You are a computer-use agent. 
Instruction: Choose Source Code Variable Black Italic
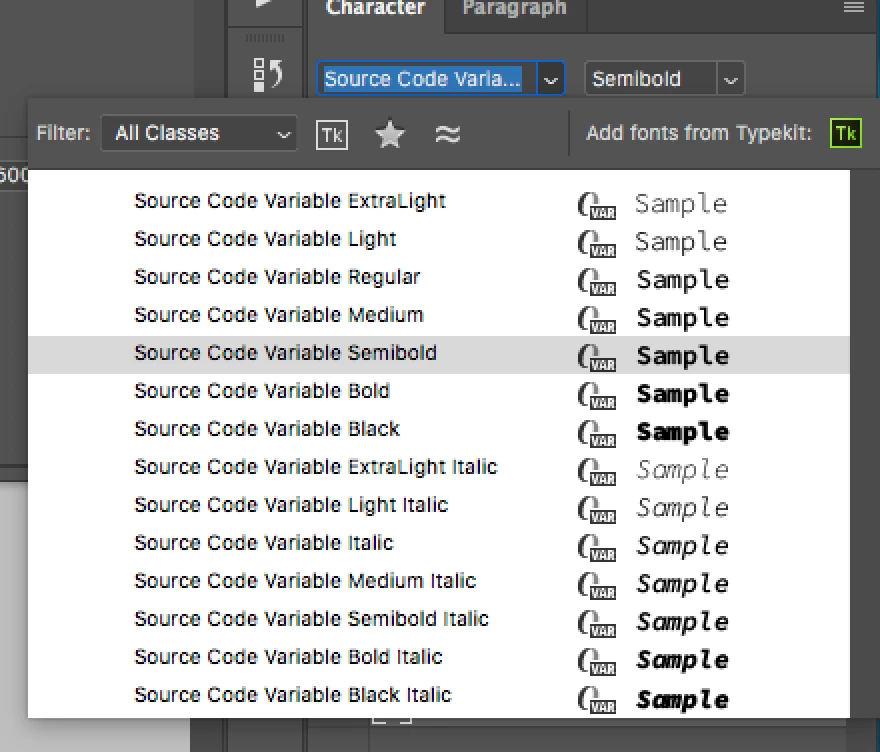pyautogui.click(x=439, y=696)
